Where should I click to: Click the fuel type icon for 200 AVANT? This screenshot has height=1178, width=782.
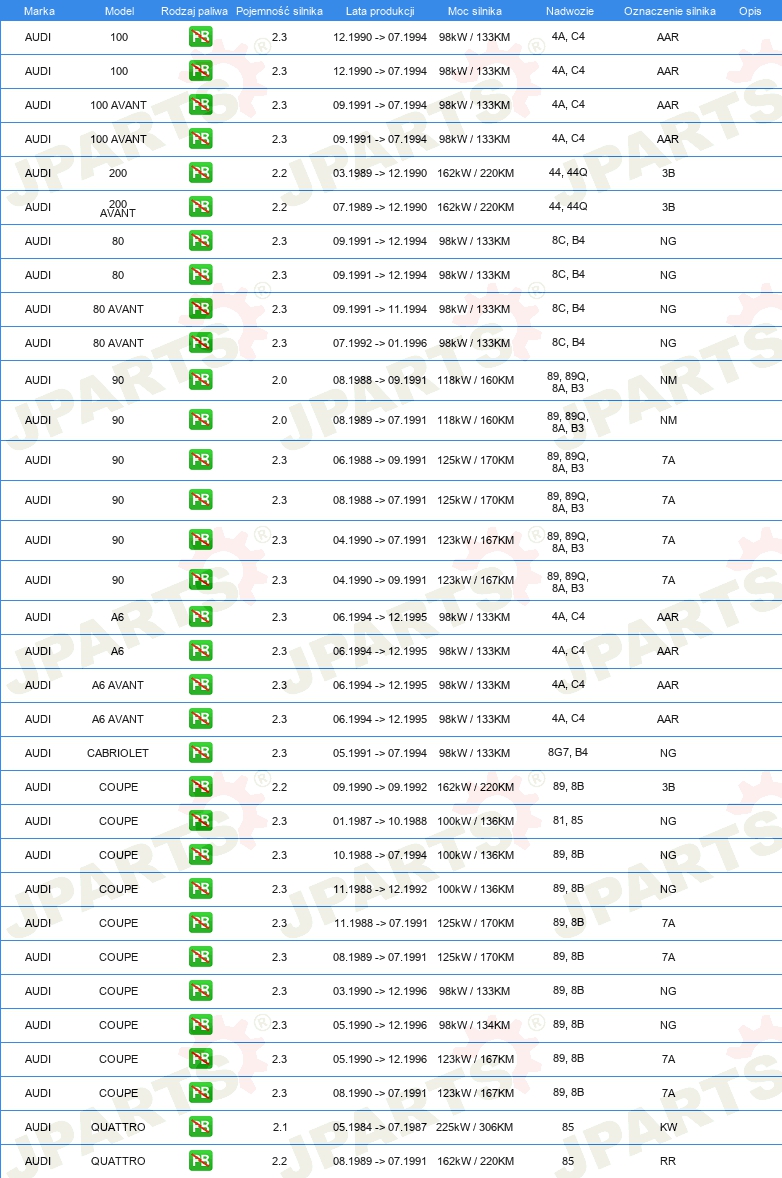(201, 207)
